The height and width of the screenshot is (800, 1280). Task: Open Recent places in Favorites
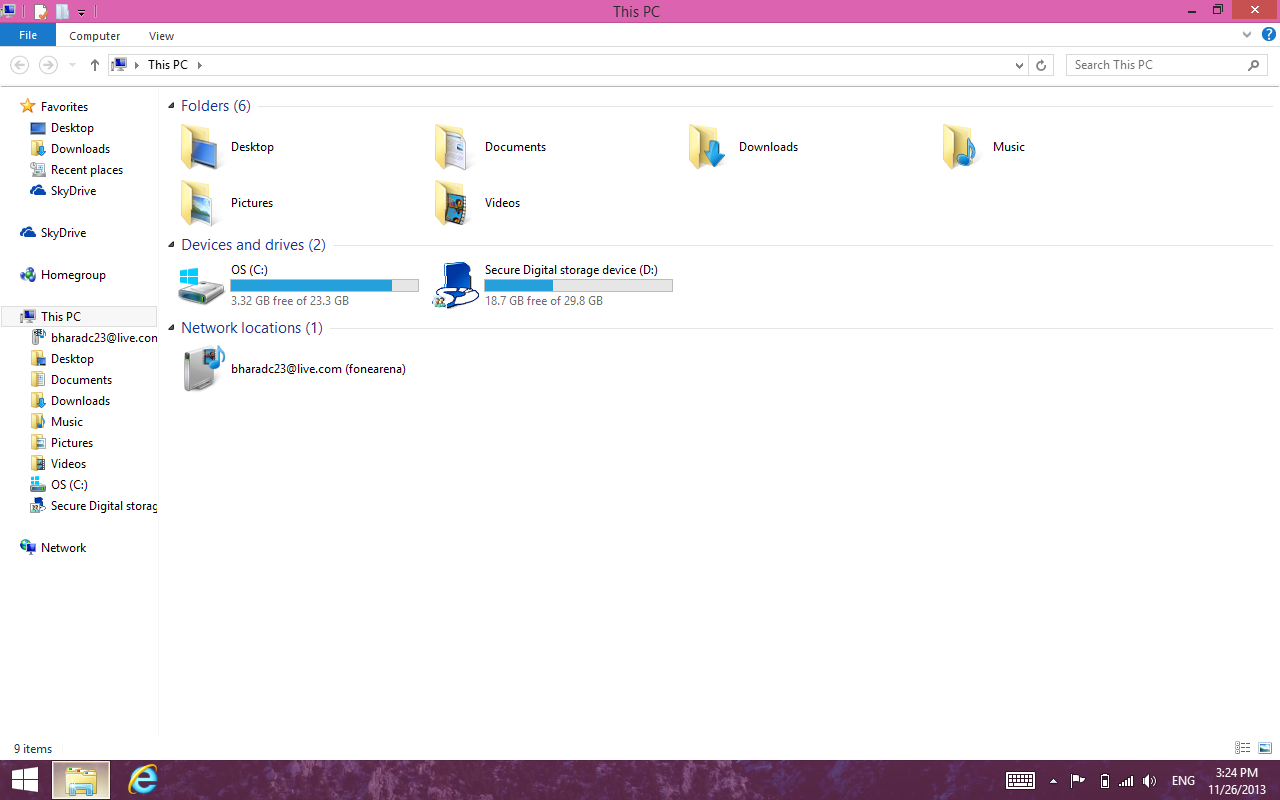coord(87,170)
